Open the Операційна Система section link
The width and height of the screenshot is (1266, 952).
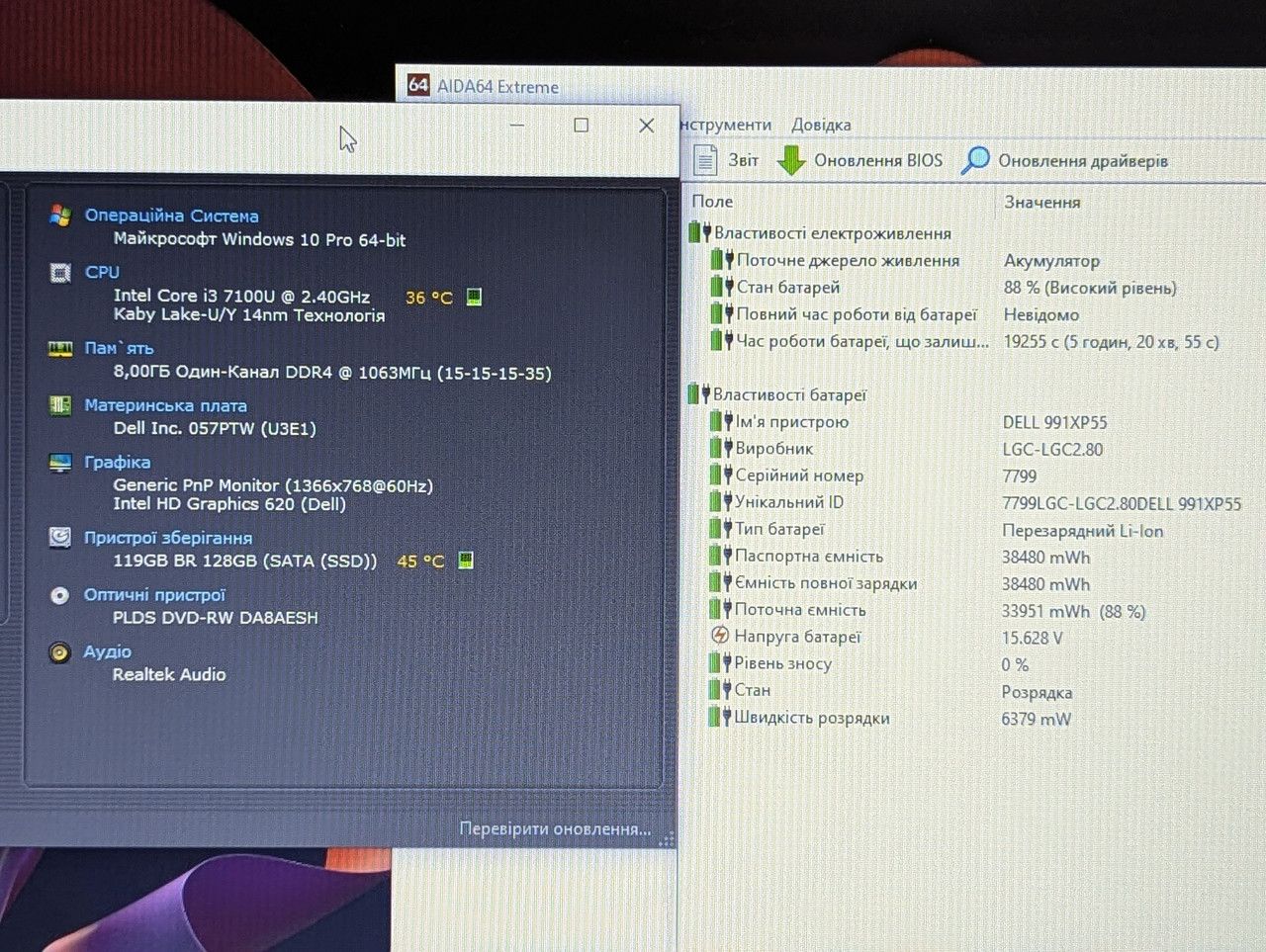[x=171, y=216]
